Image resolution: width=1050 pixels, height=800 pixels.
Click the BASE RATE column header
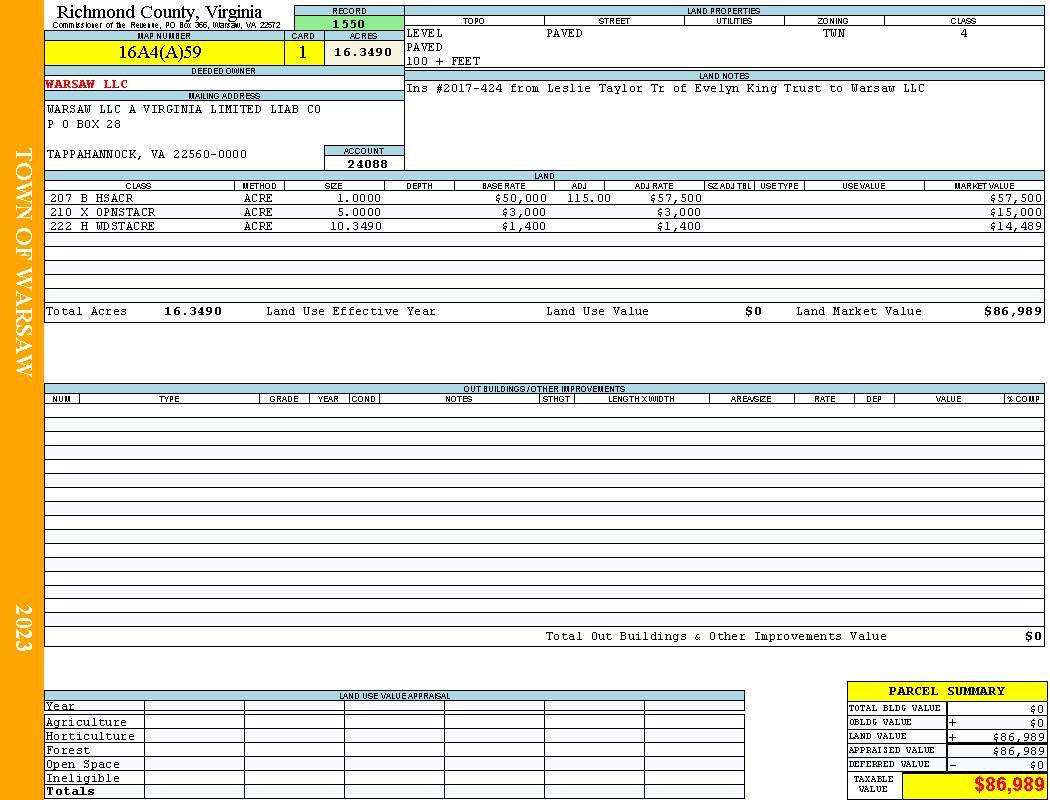(504, 186)
